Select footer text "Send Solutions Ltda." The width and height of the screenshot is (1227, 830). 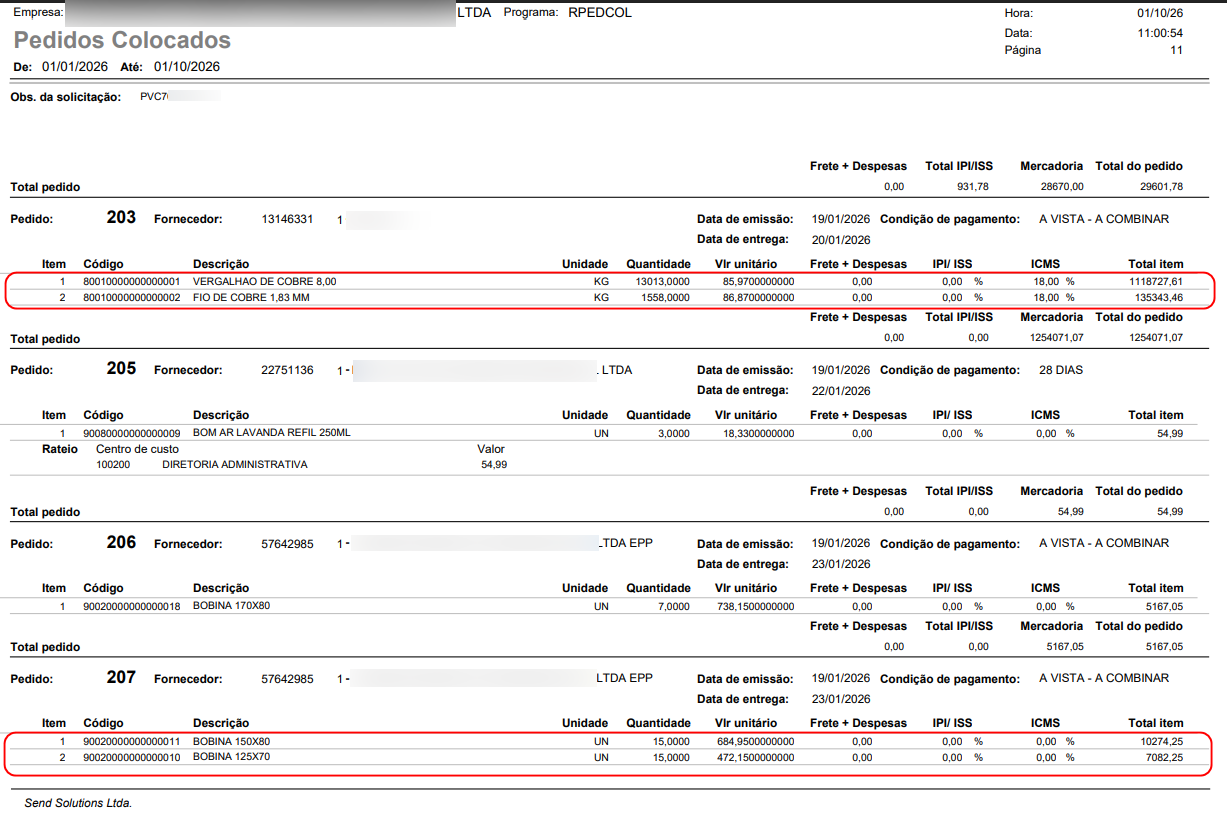(x=78, y=803)
